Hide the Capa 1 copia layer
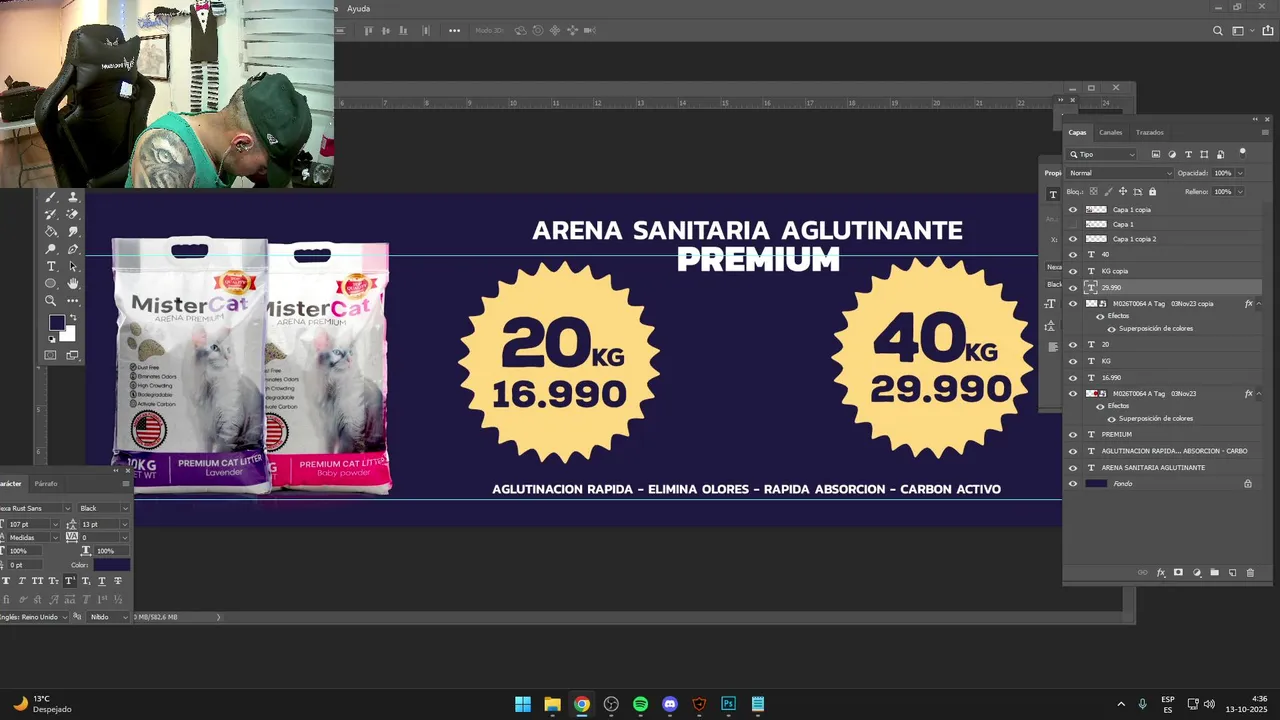1280x720 pixels. tap(1073, 210)
